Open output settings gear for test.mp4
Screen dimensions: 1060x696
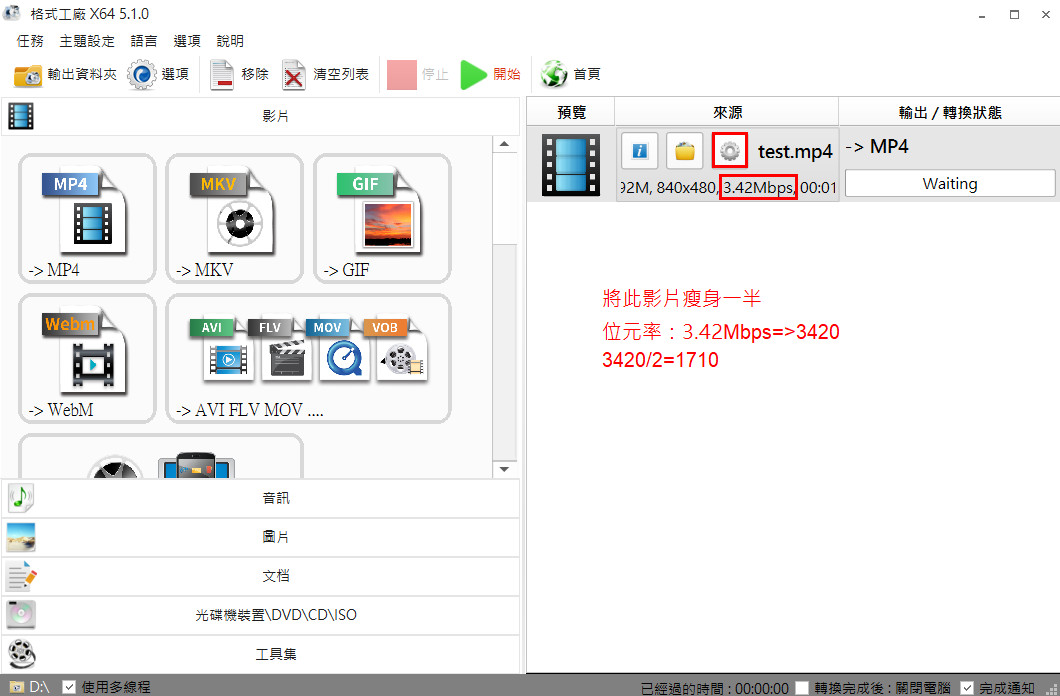click(730, 151)
